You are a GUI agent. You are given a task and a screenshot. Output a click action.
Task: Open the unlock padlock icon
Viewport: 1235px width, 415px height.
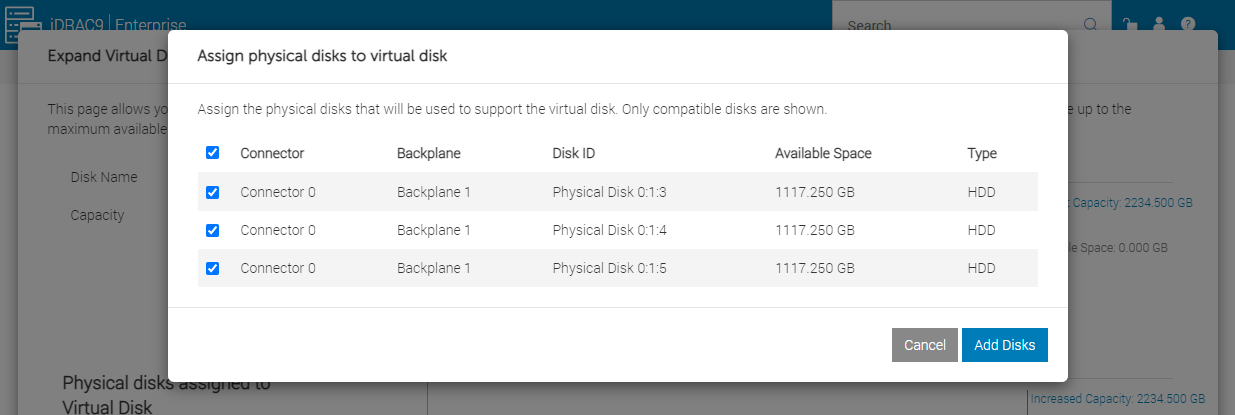click(x=1129, y=25)
